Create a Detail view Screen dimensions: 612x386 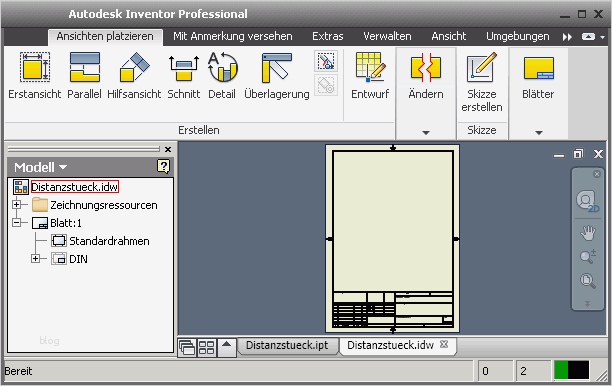(222, 76)
